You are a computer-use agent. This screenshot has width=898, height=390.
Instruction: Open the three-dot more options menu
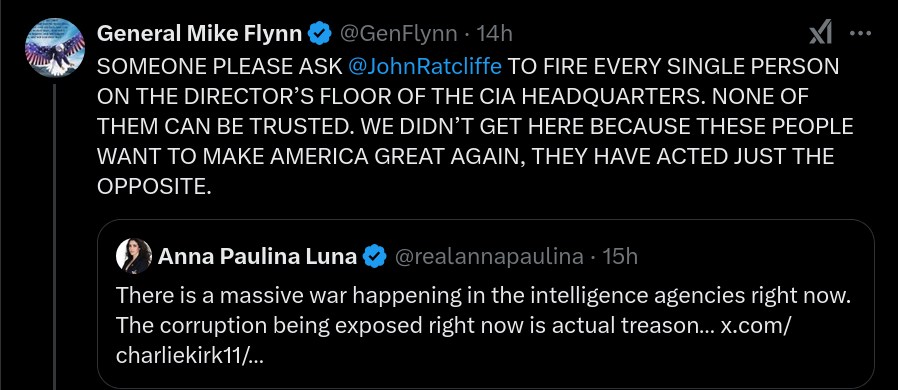pos(860,34)
